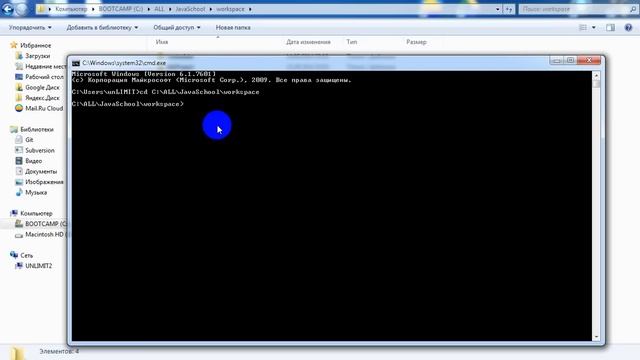
Task: Open the cmd.exe window system icon
Action: pos(76,63)
